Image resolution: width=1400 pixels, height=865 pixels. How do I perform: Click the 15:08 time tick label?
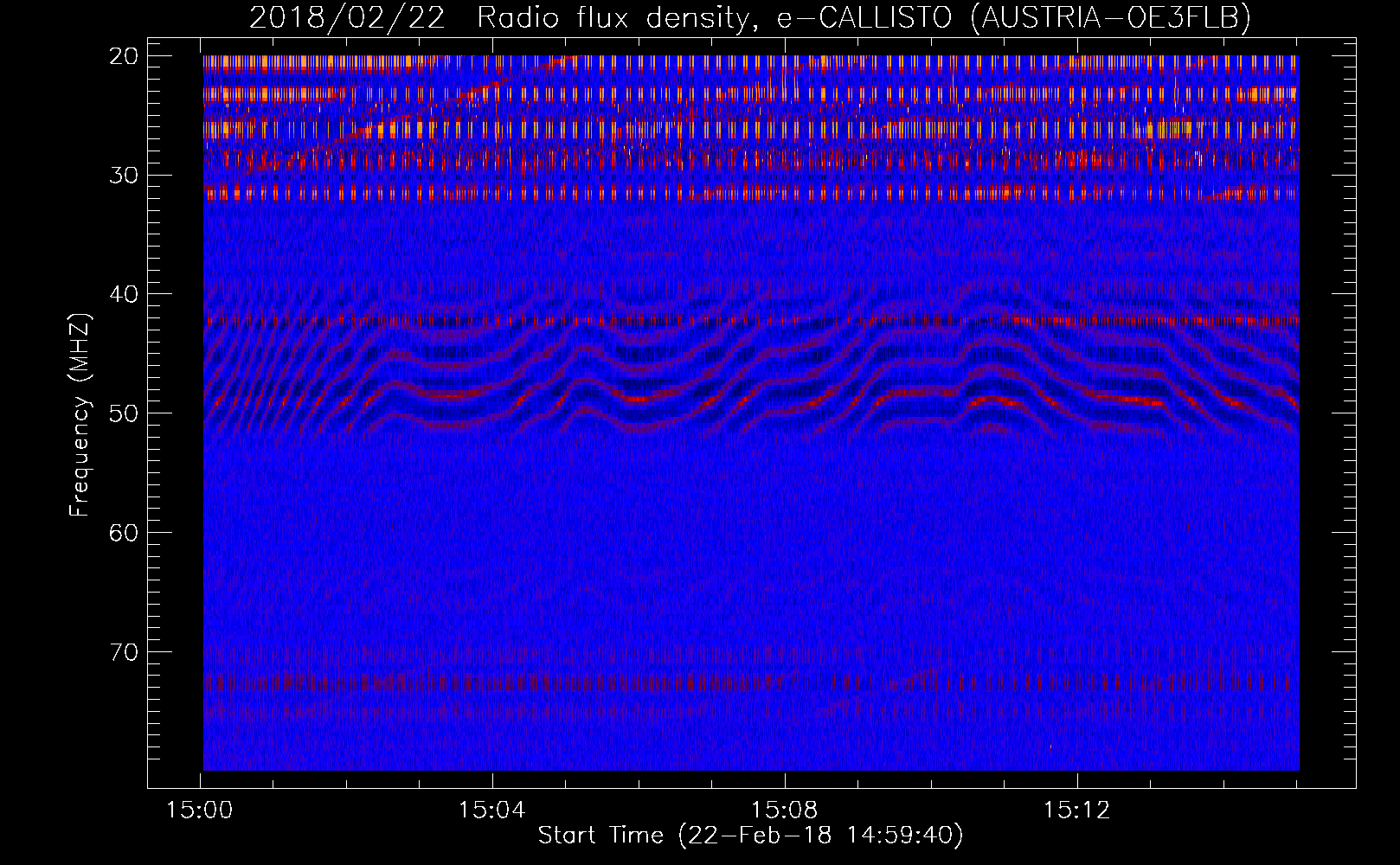pyautogui.click(x=785, y=811)
